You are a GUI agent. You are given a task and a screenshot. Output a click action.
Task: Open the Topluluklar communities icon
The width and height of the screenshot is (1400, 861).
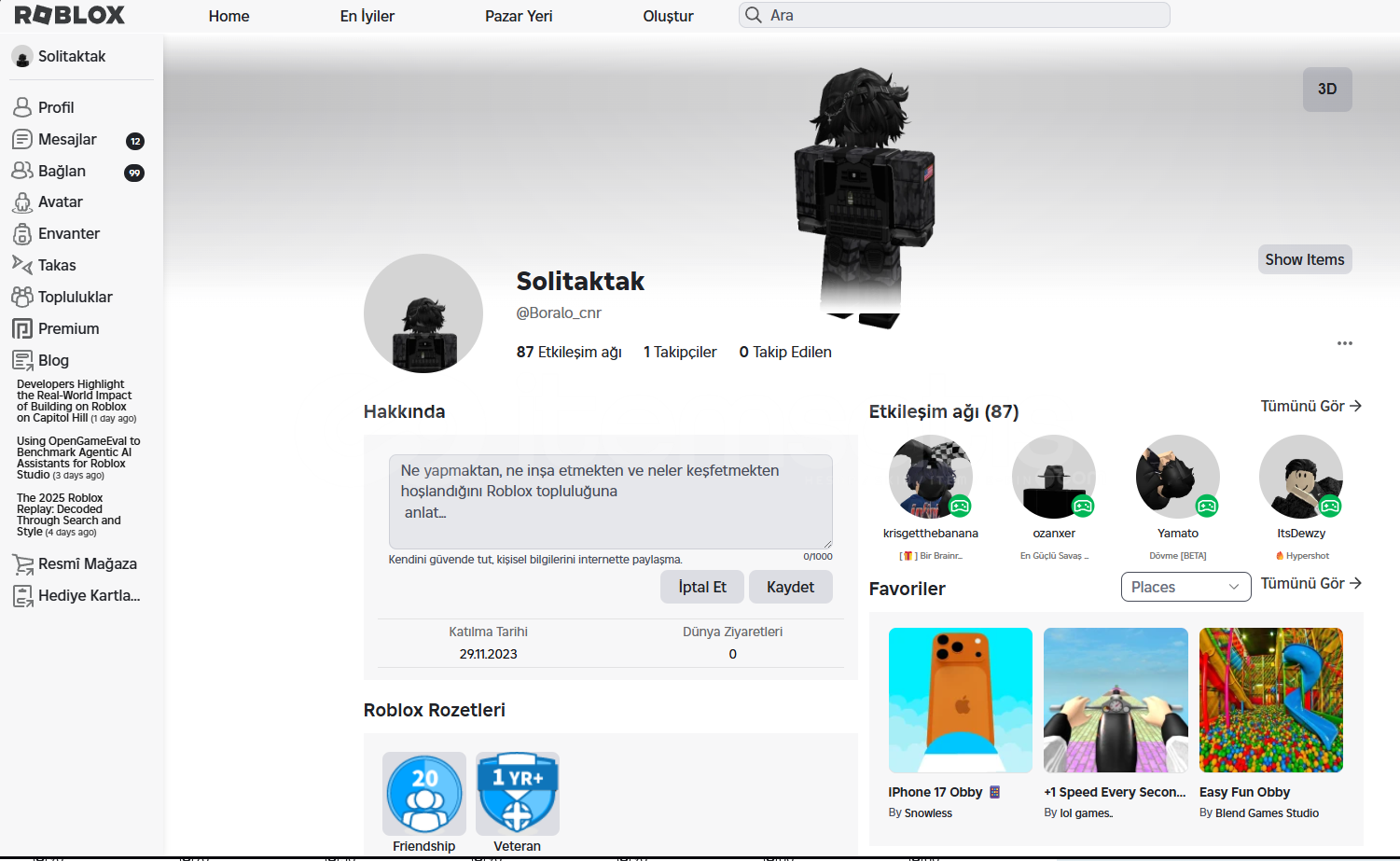(x=22, y=297)
